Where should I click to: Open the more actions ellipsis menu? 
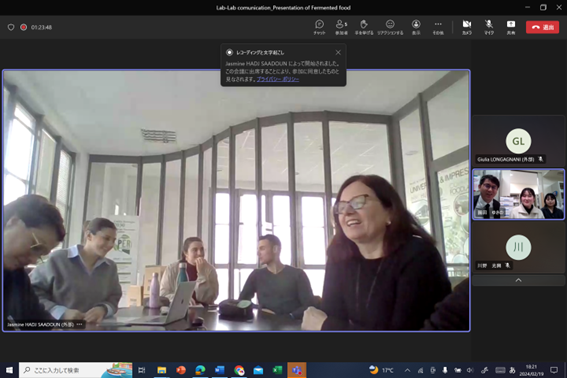tap(438, 27)
